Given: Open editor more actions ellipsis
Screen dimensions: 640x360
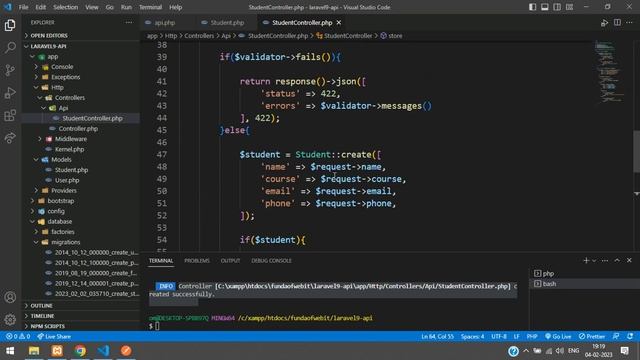Looking at the screenshot, I should tap(629, 23).
